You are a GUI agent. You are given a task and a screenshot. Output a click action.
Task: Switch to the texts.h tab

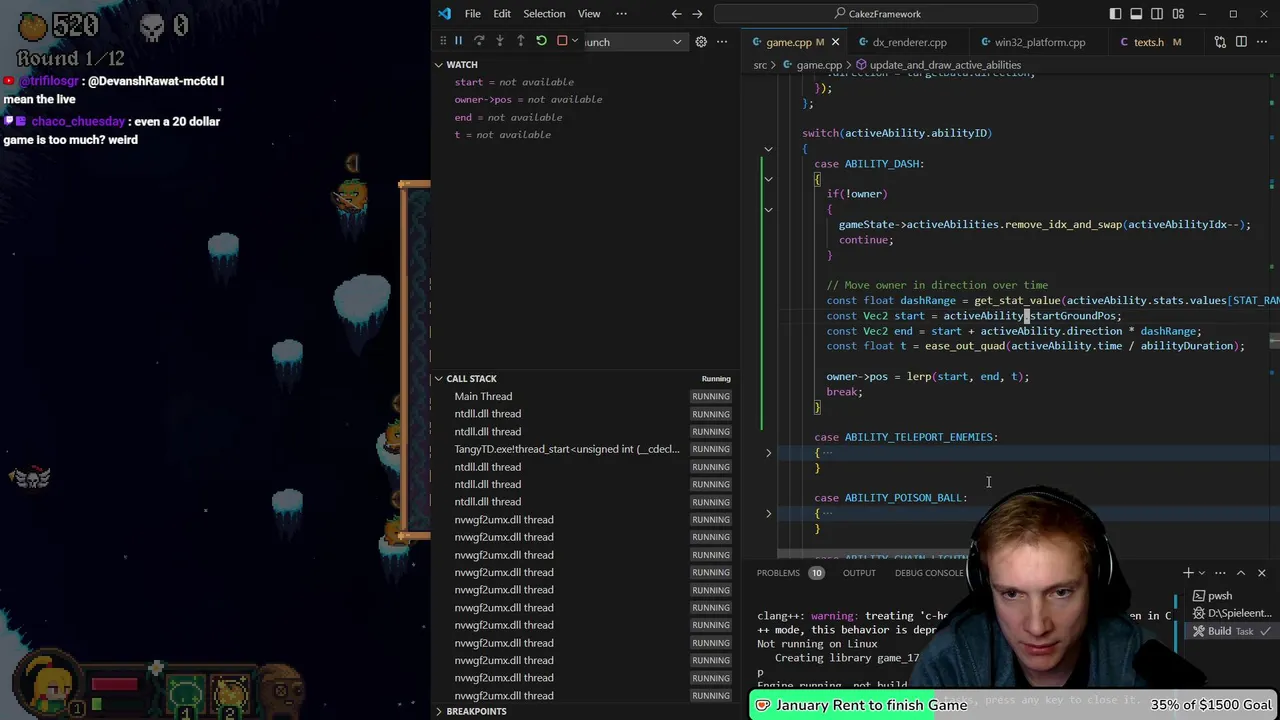point(1148,42)
